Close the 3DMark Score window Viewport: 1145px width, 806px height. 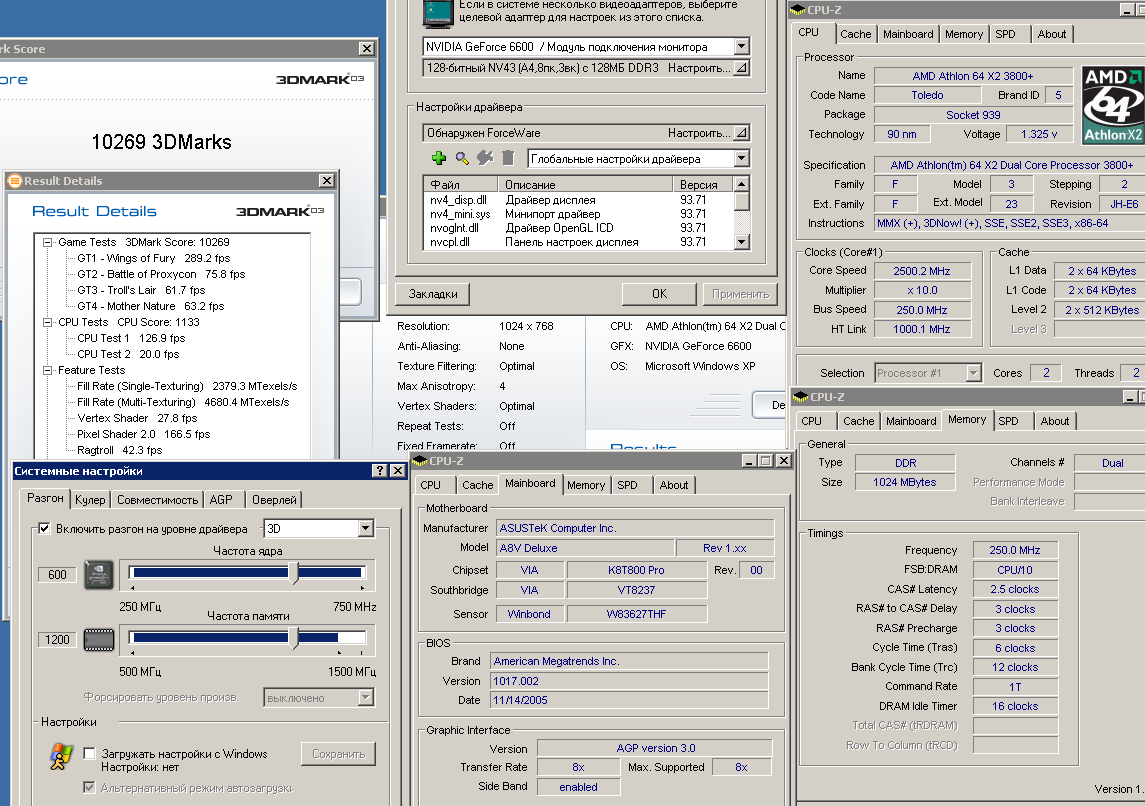pos(367,48)
